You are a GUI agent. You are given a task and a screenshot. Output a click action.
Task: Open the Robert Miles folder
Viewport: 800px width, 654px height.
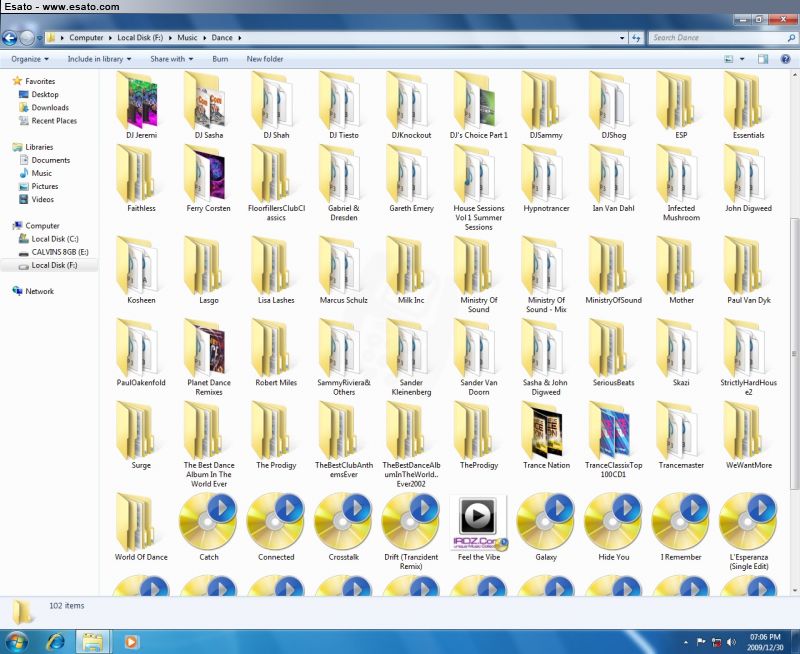click(276, 353)
